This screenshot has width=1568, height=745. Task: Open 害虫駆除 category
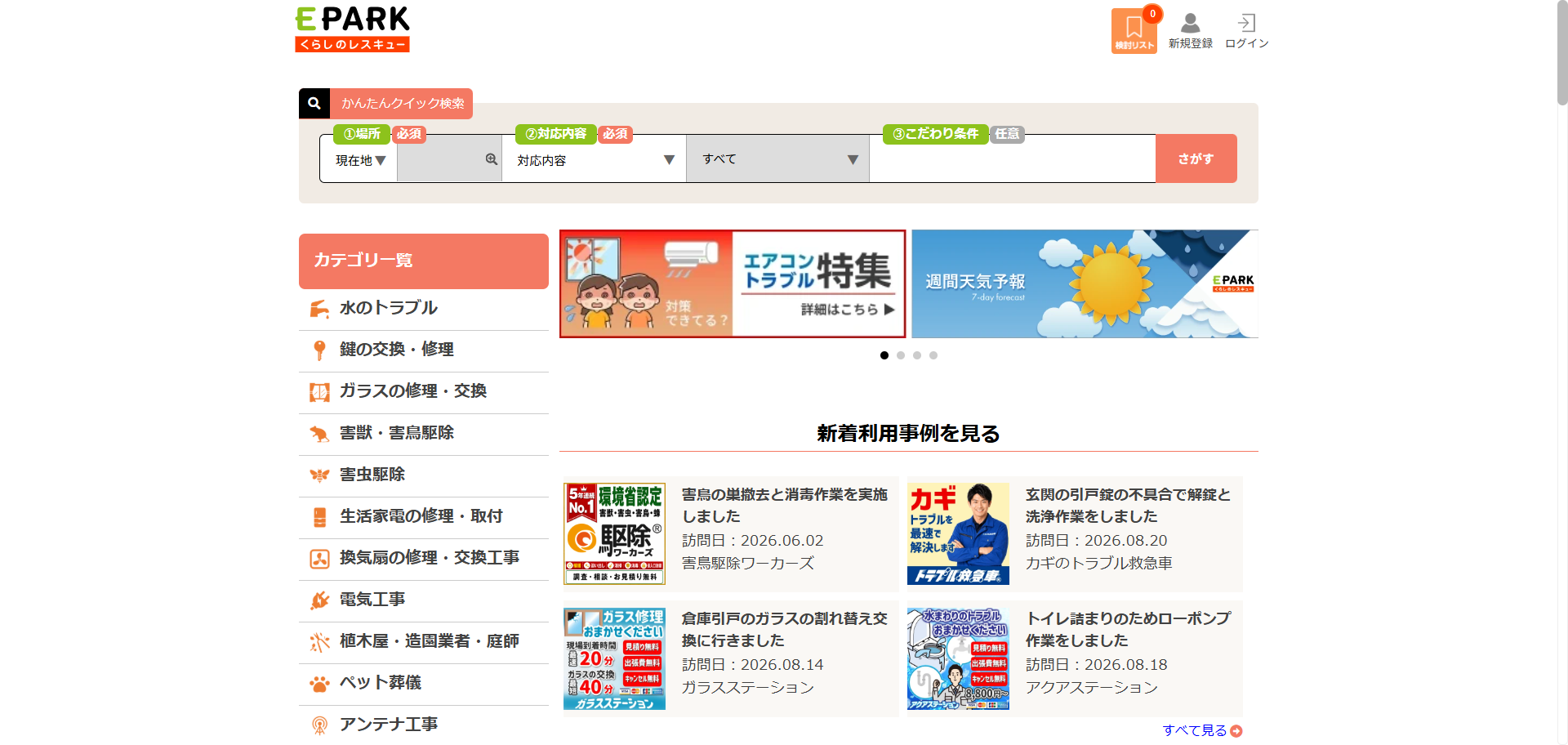pyautogui.click(x=424, y=475)
